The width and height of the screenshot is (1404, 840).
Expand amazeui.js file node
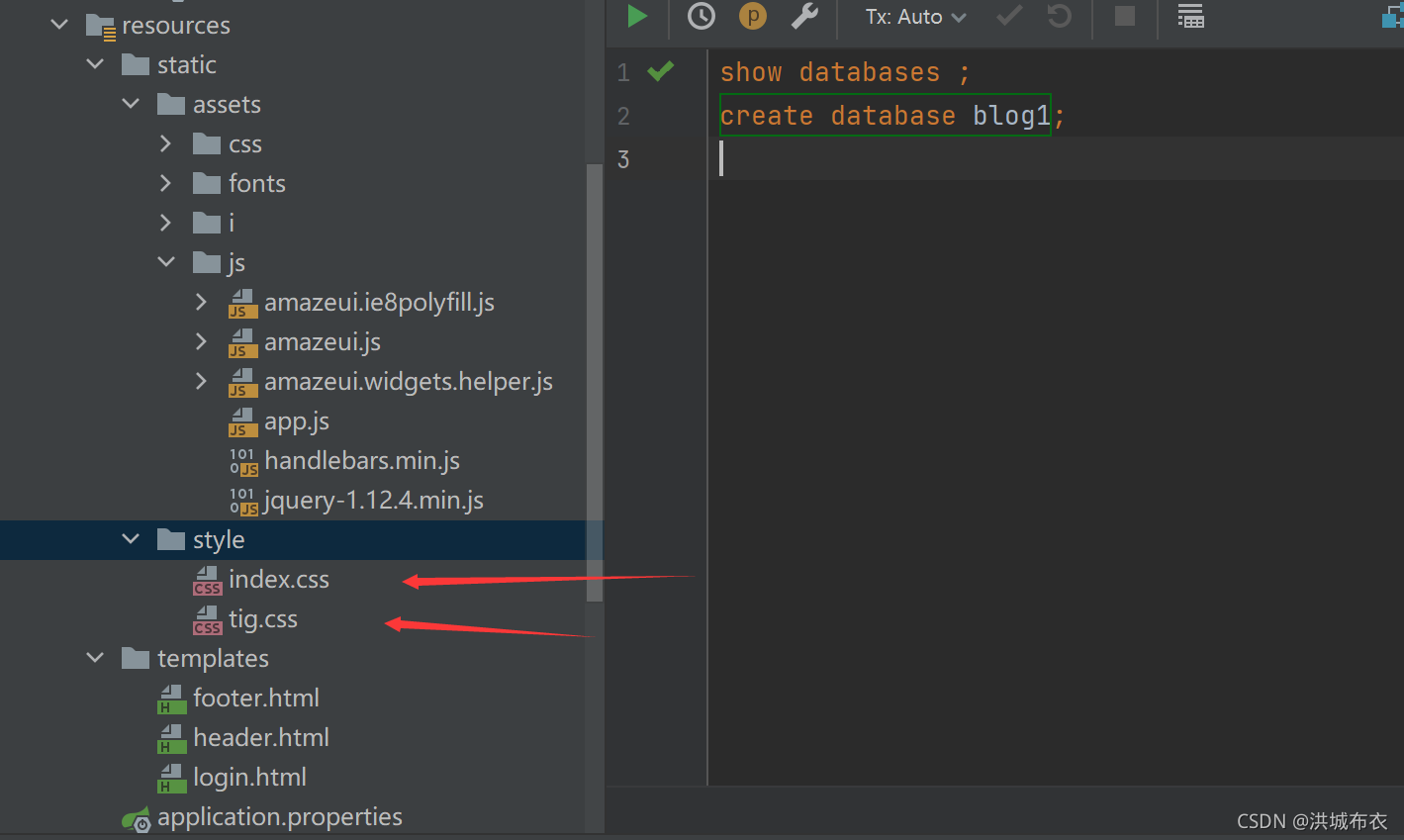(x=201, y=341)
